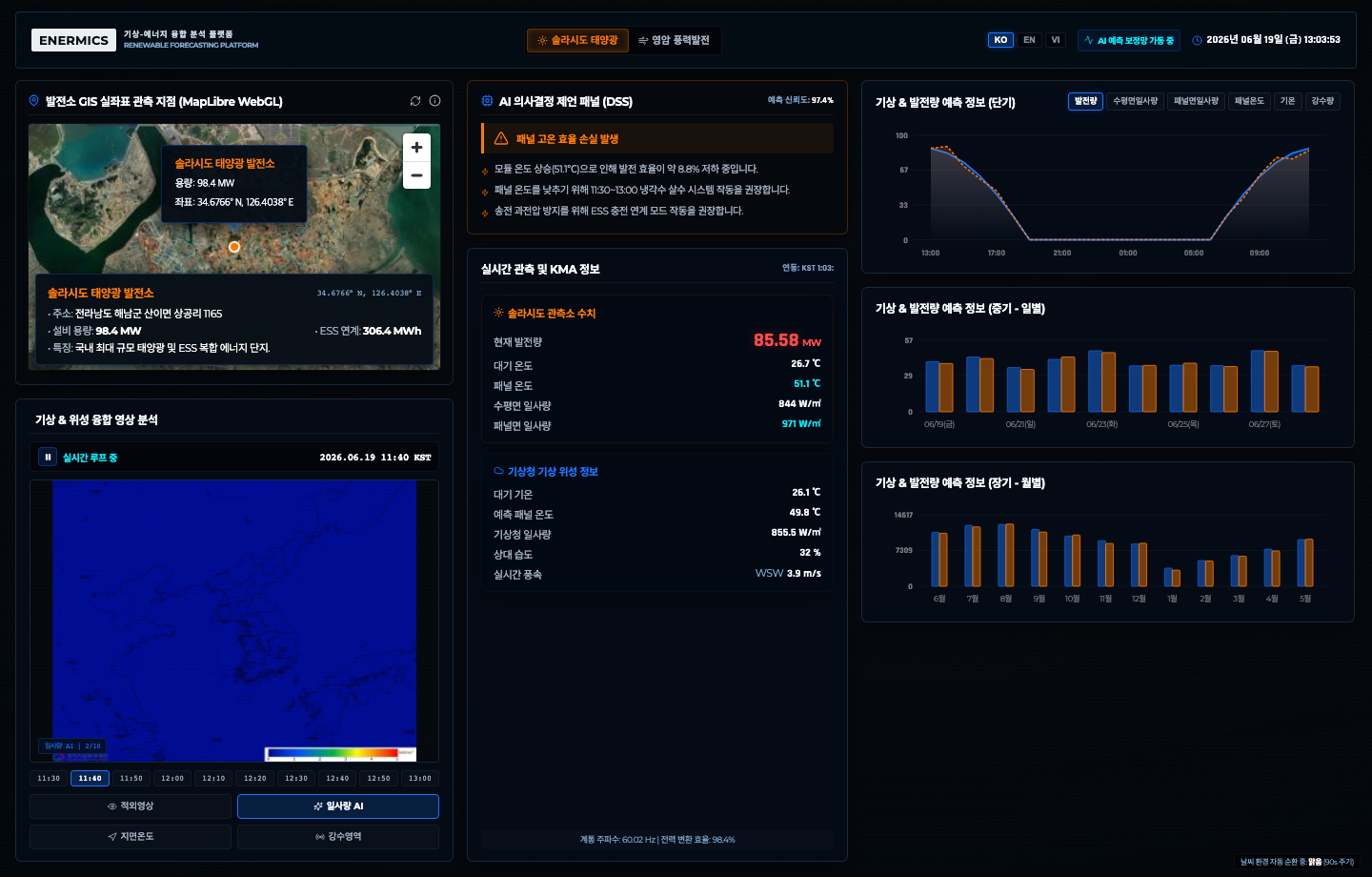Select the 11:50 satellite frame
1372x877 pixels.
click(x=131, y=779)
